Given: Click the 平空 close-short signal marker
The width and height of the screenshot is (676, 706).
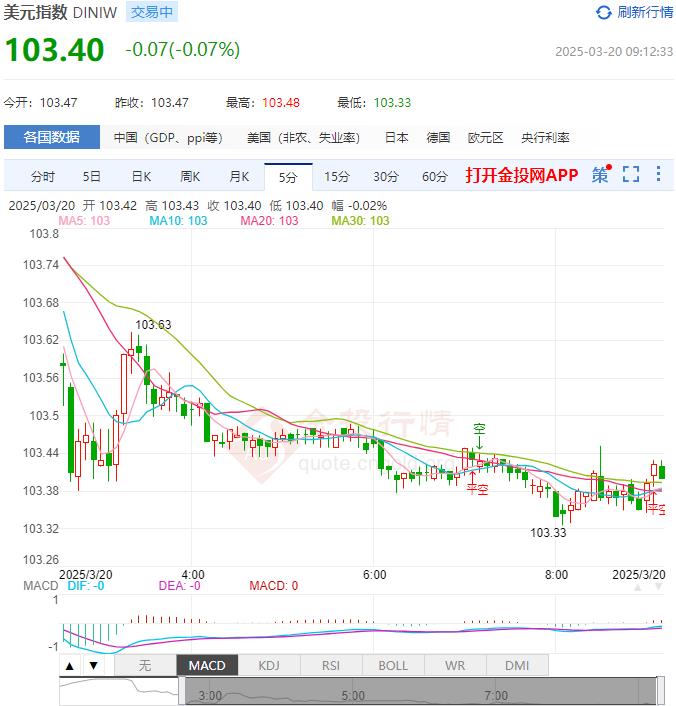Looking at the screenshot, I should click(477, 490).
